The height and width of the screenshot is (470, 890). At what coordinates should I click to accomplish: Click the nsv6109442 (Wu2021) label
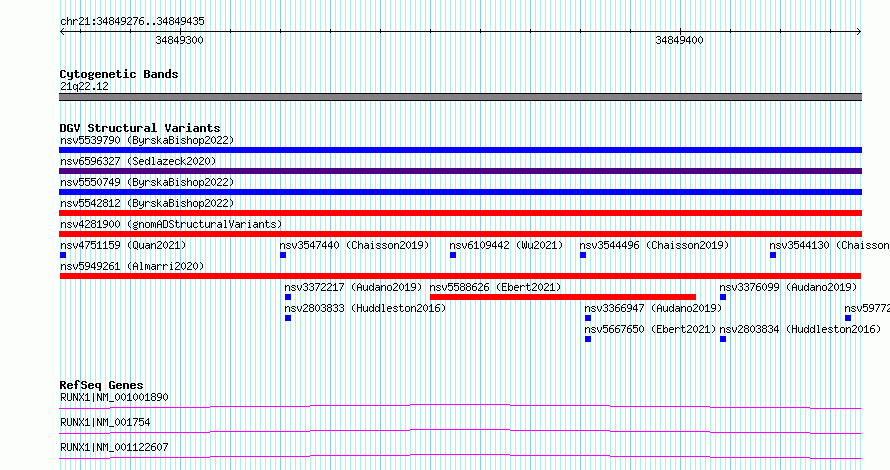tap(506, 245)
